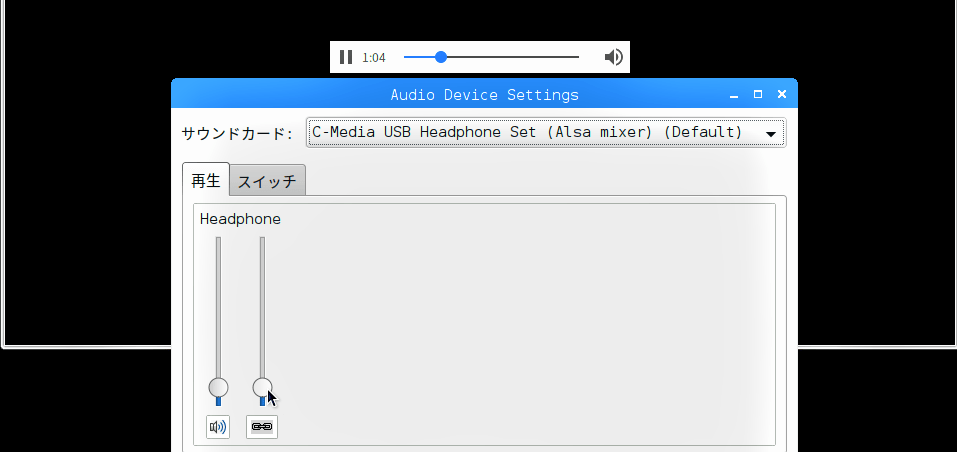Click the media player seek bar handle
The image size is (957, 452).
coord(441,57)
